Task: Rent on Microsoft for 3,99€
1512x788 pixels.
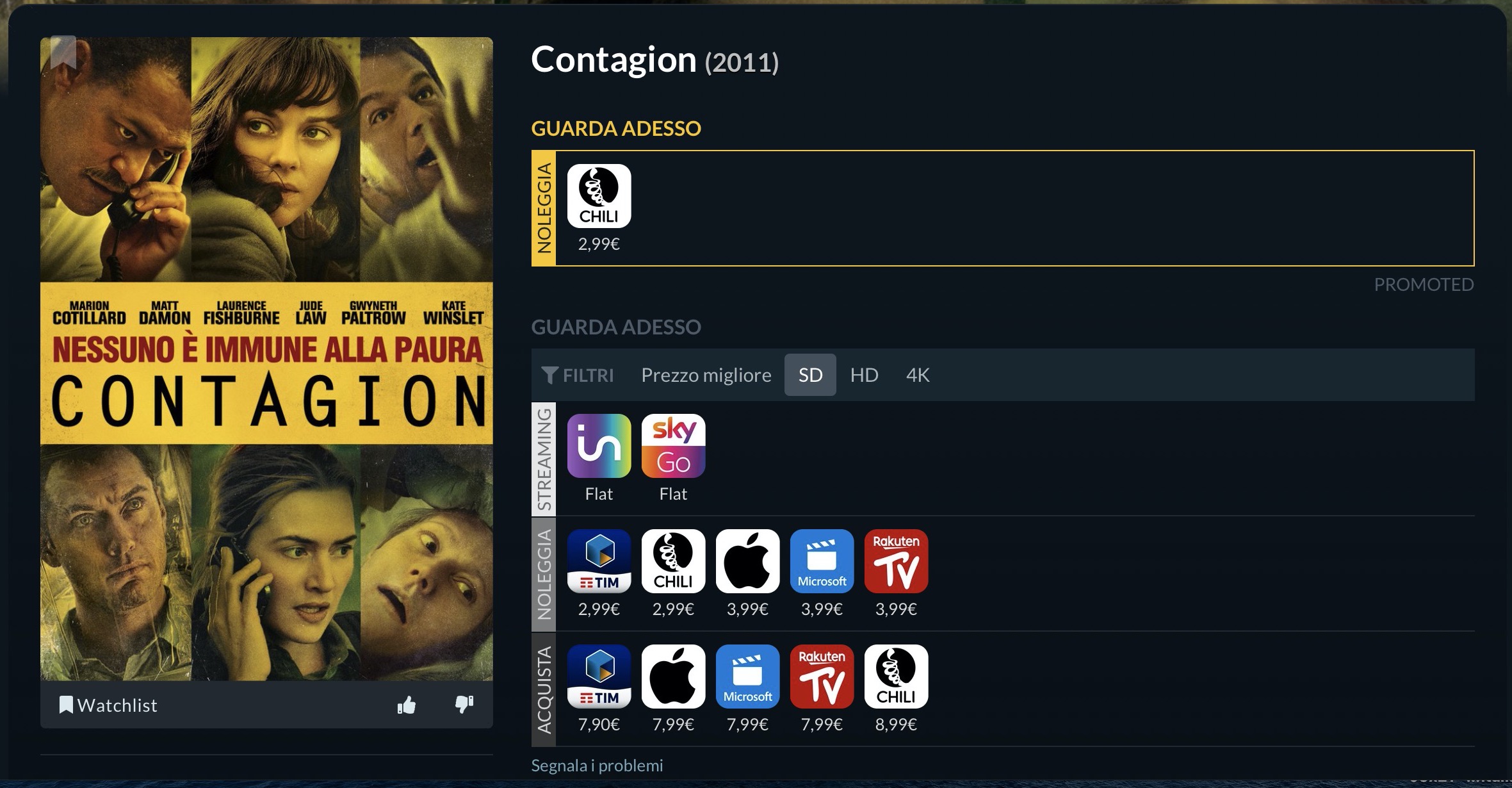Action: 822,561
